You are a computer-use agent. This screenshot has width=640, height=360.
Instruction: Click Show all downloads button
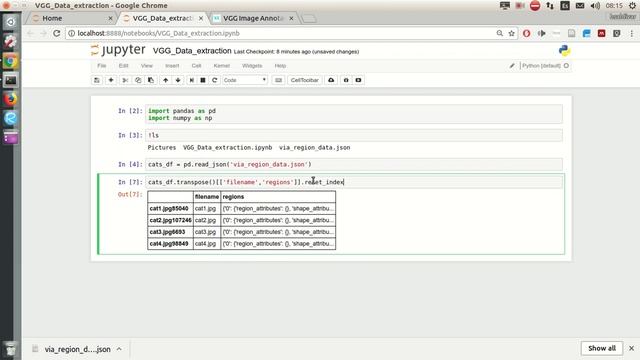[602, 348]
